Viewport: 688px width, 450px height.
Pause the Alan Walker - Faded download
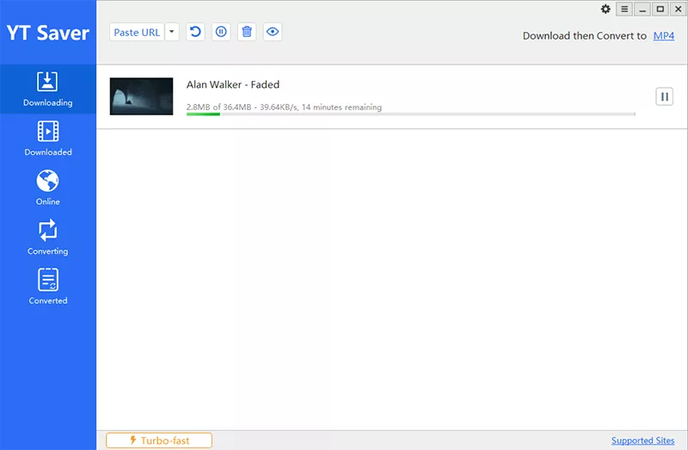point(664,96)
